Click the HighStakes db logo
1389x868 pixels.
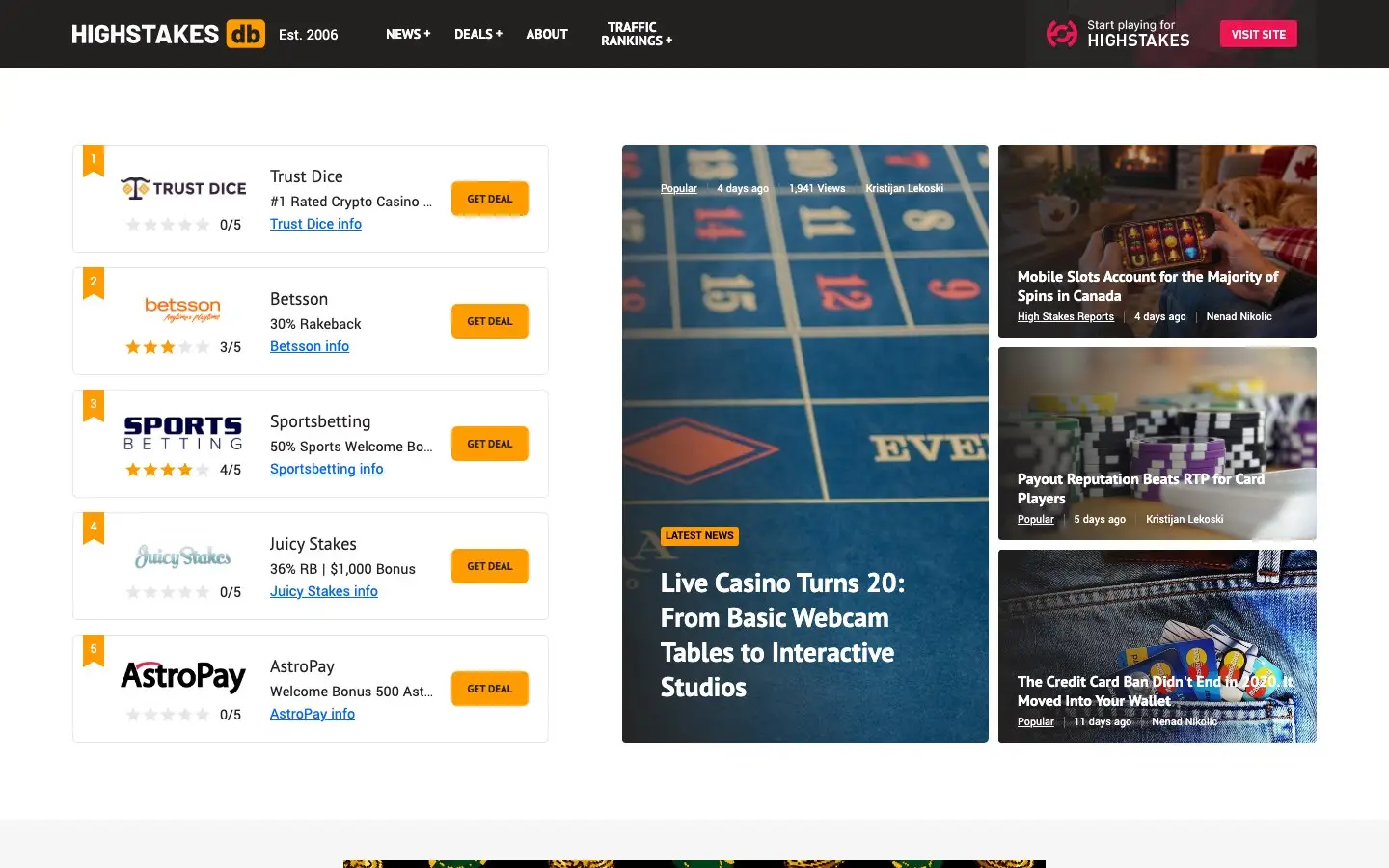pos(168,34)
